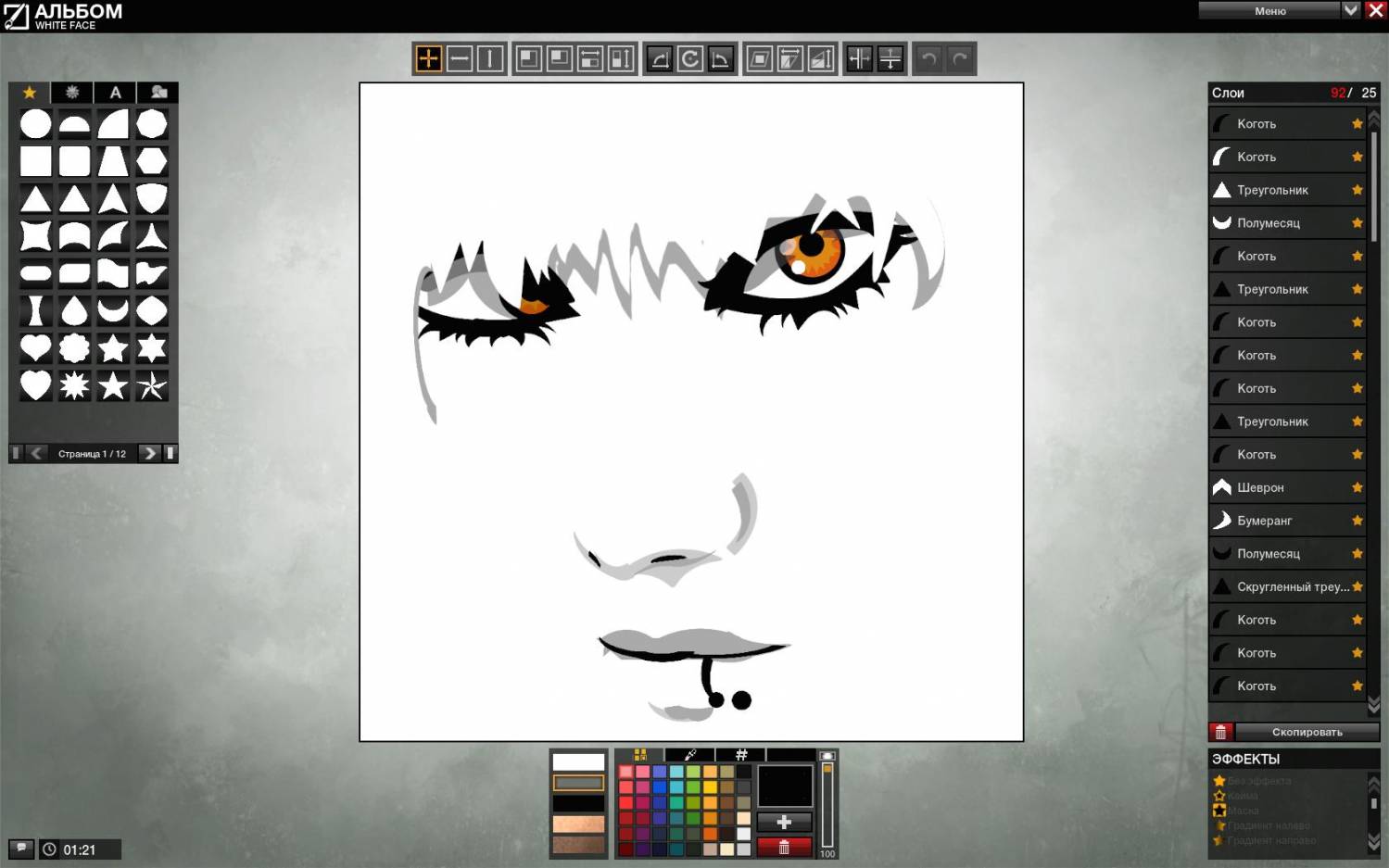The height and width of the screenshot is (868, 1389).
Task: Click the undo arrow in the toolbar
Action: [928, 59]
